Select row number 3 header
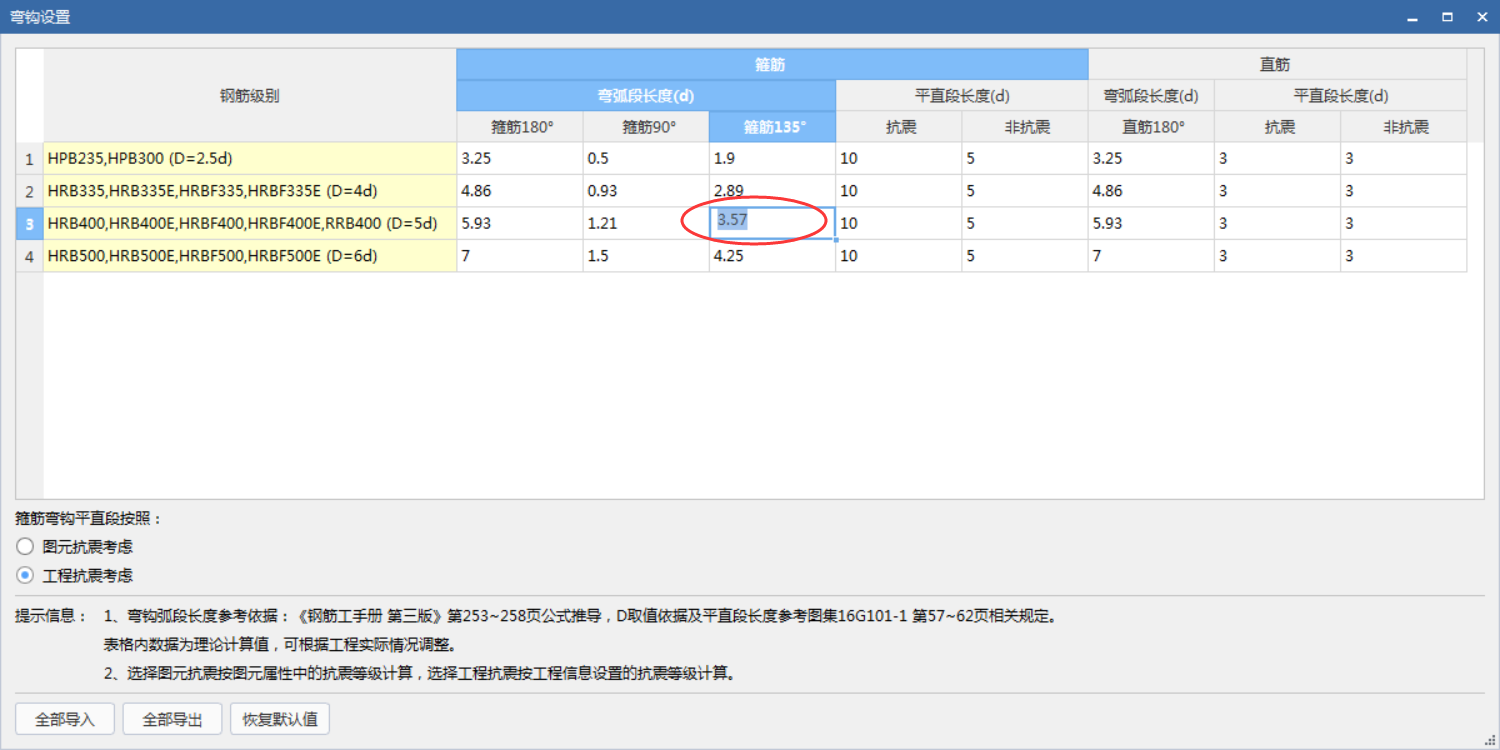Image resolution: width=1500 pixels, height=750 pixels. click(30, 224)
